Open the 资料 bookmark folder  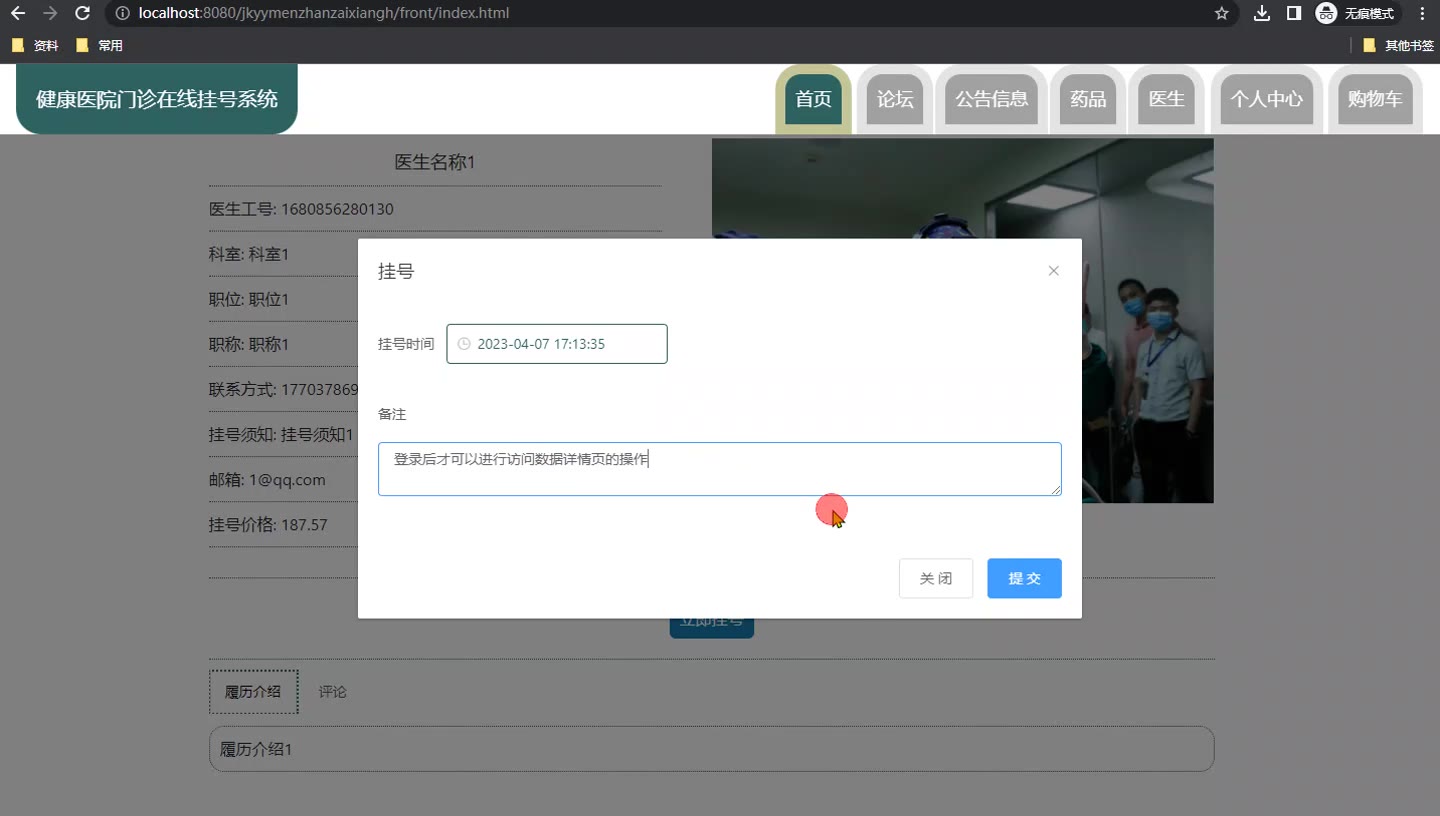click(36, 45)
